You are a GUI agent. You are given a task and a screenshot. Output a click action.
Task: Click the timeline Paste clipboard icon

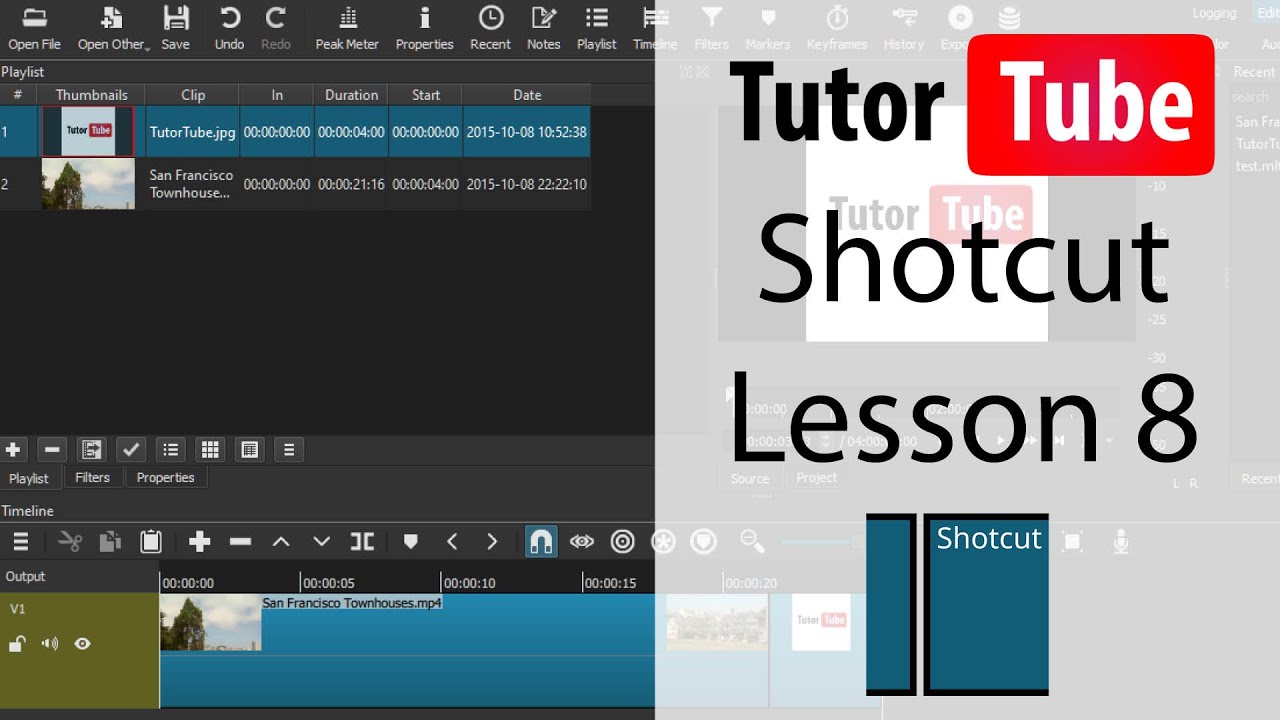pos(151,542)
